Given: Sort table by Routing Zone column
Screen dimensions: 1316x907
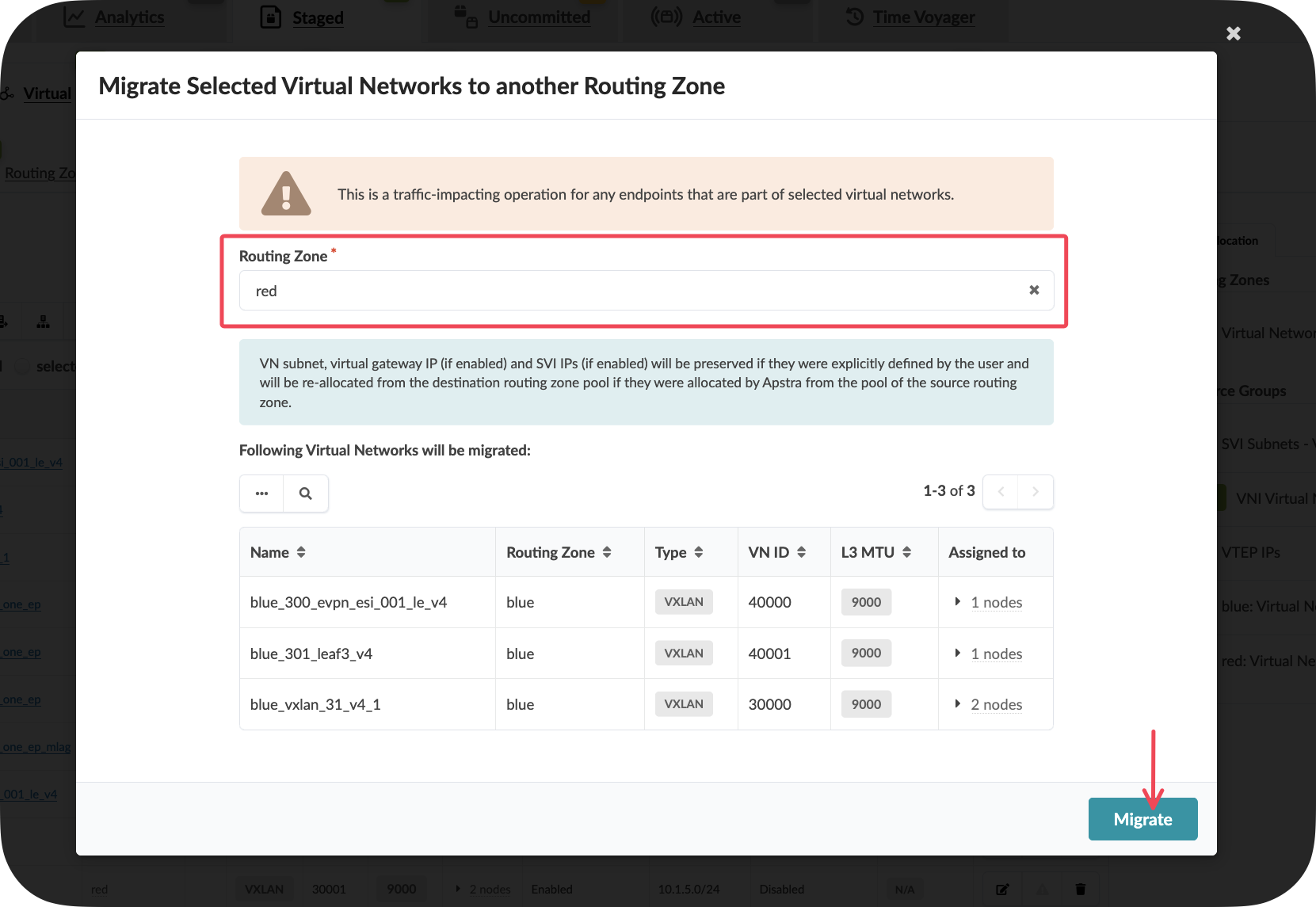Looking at the screenshot, I should point(607,552).
